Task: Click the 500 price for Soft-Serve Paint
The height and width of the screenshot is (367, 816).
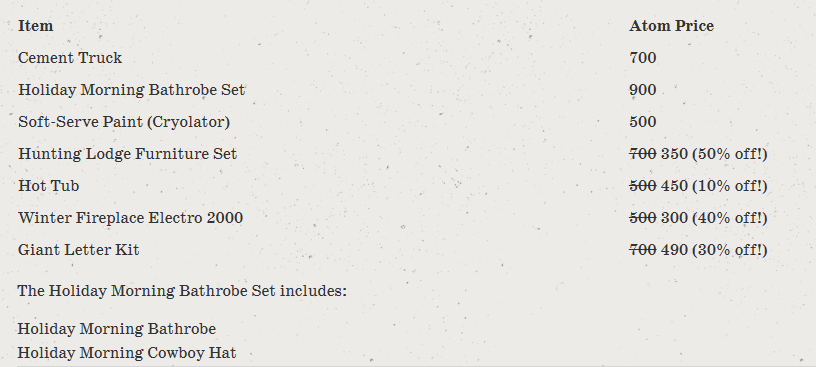Action: 643,122
